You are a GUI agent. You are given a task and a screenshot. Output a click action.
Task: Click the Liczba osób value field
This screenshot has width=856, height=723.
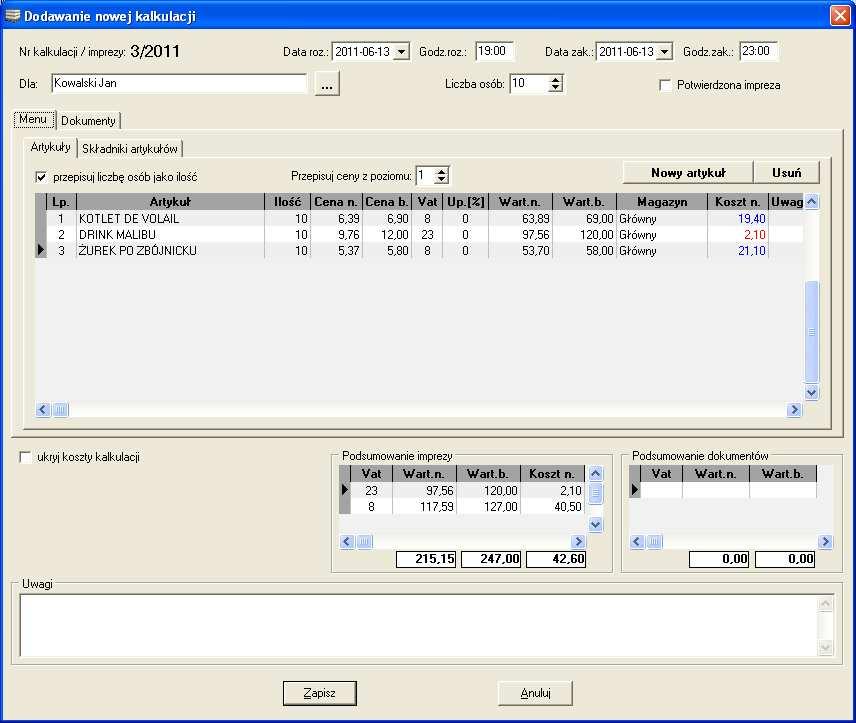coord(529,84)
